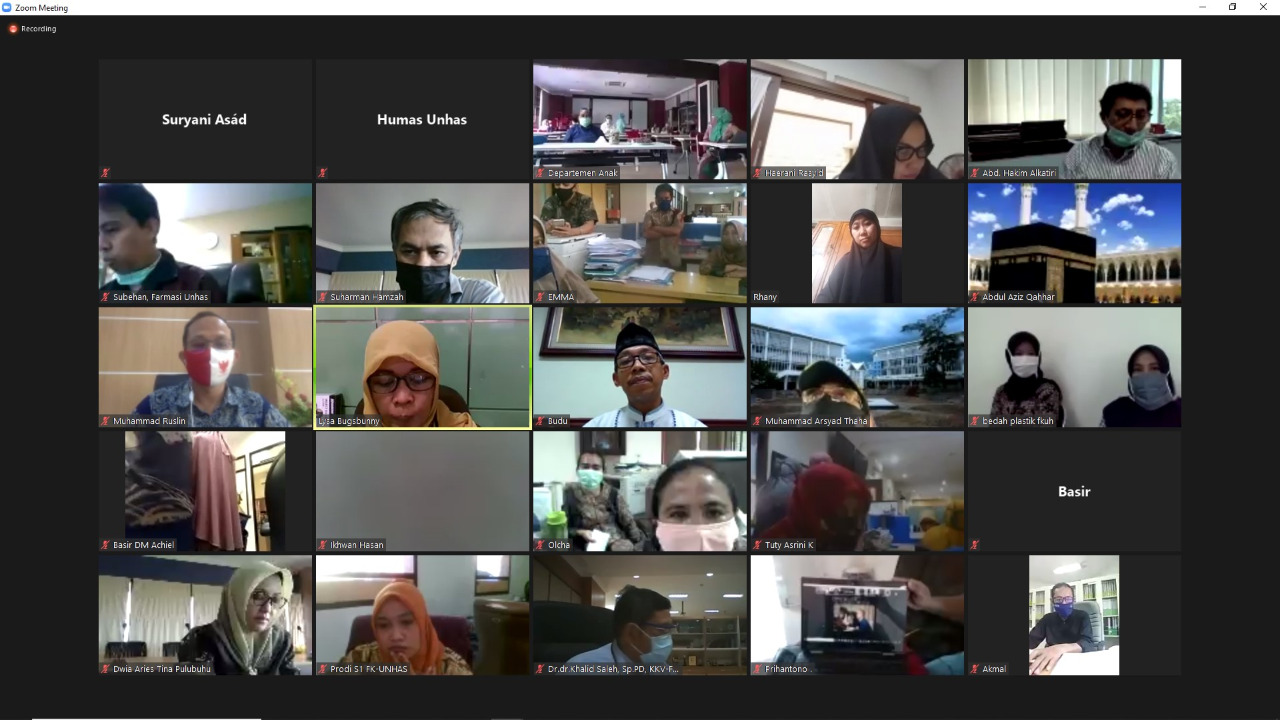Click muted mic icon beside Departemen Anak
This screenshot has width=1280, height=720.
click(540, 173)
